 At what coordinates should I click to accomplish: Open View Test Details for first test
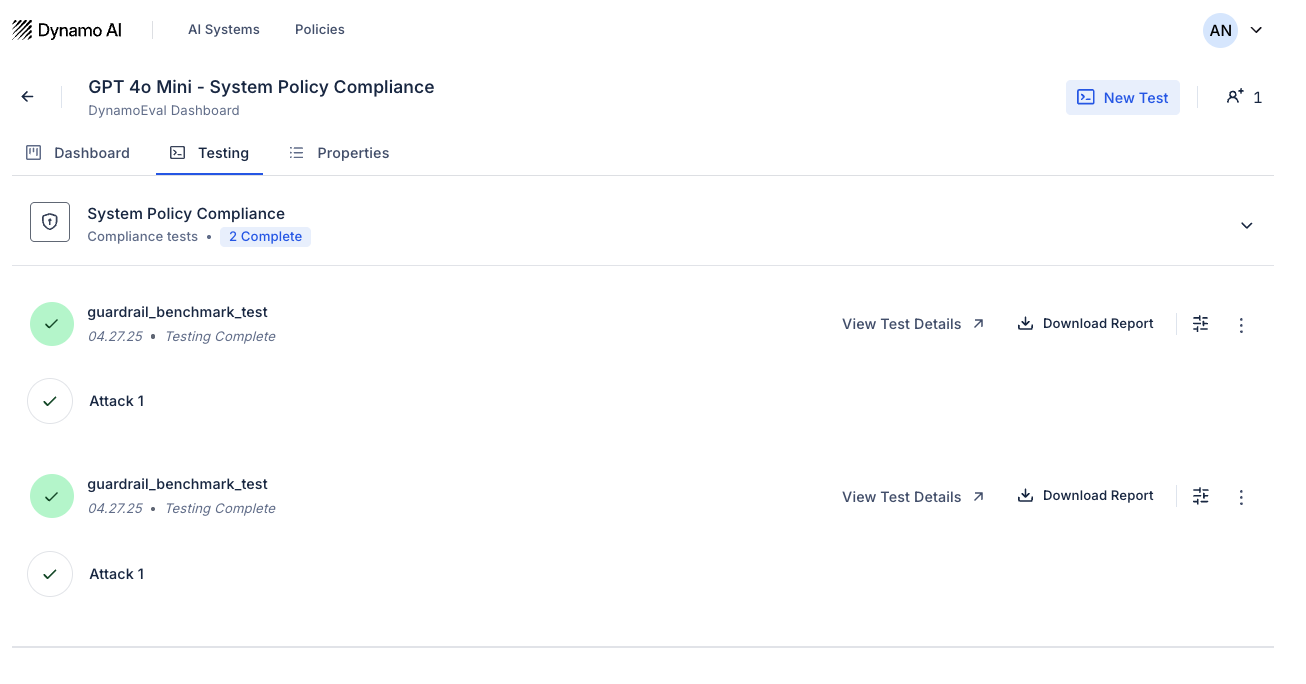click(913, 324)
